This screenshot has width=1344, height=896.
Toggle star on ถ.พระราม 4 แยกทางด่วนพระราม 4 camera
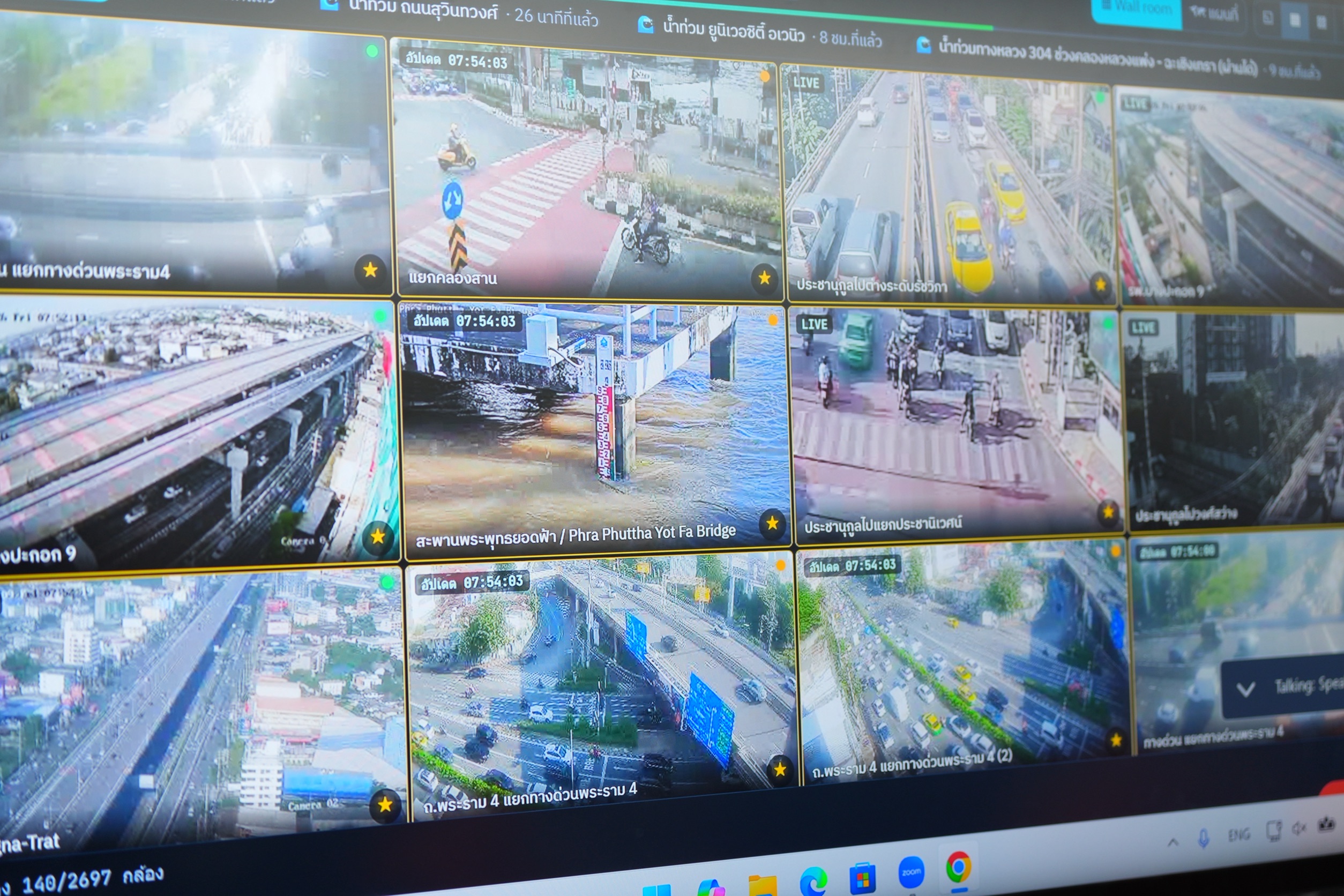click(780, 770)
